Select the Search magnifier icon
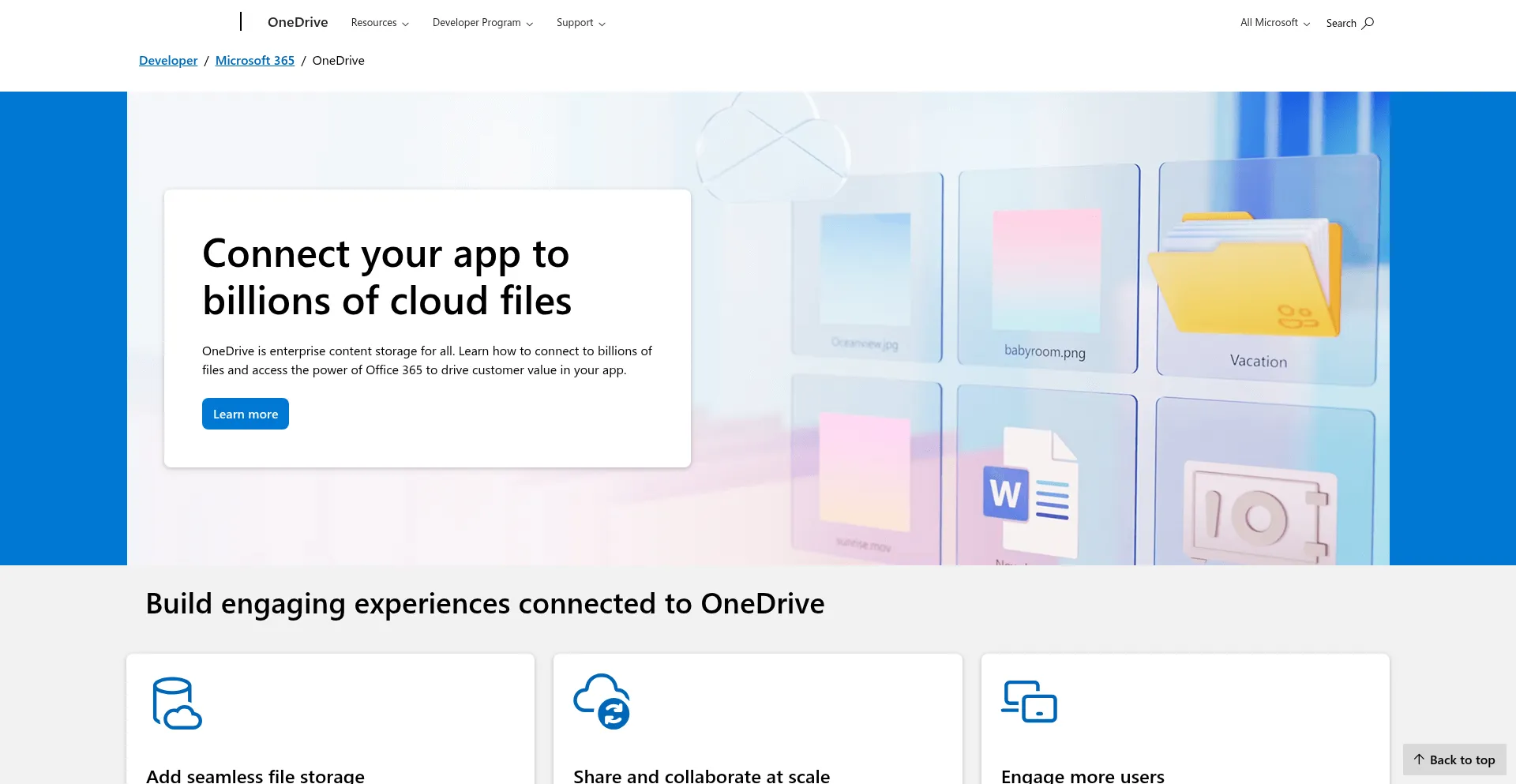This screenshot has width=1516, height=784. 1368,23
